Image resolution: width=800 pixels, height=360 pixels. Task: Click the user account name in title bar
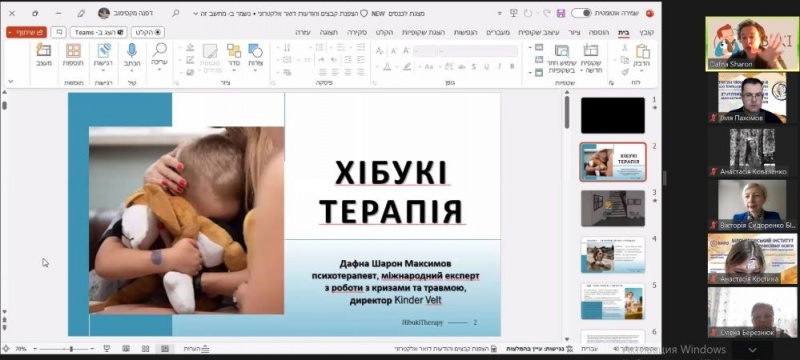click(132, 13)
